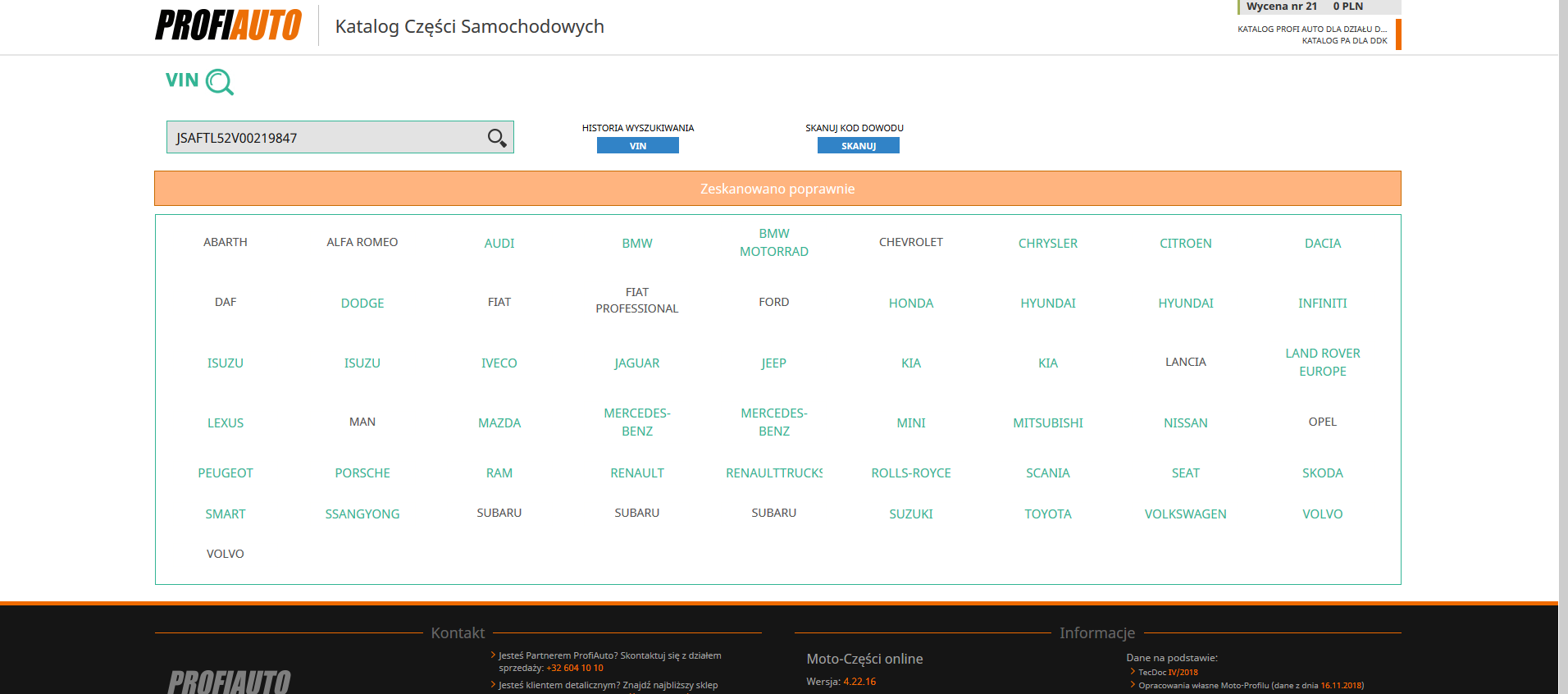
Task: Open the DAF brand
Action: 226,302
